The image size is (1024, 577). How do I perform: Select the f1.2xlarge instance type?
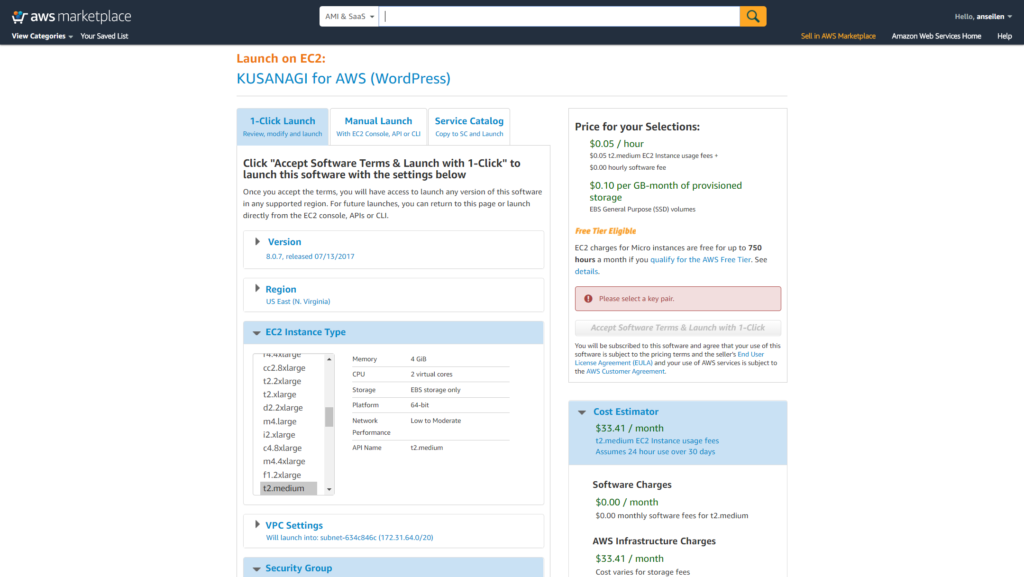tap(282, 475)
